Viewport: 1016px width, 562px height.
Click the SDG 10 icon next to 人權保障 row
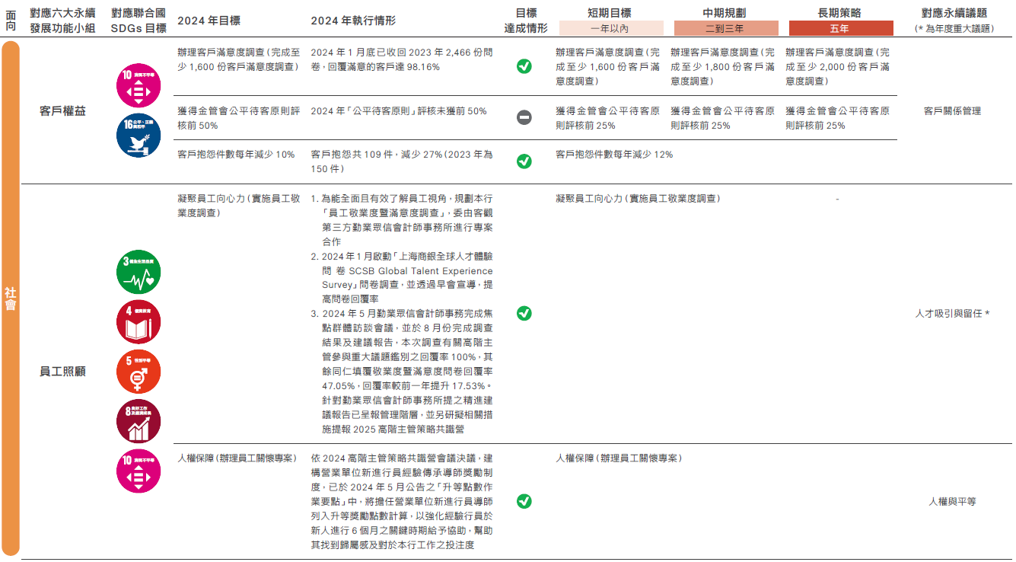pos(138,471)
